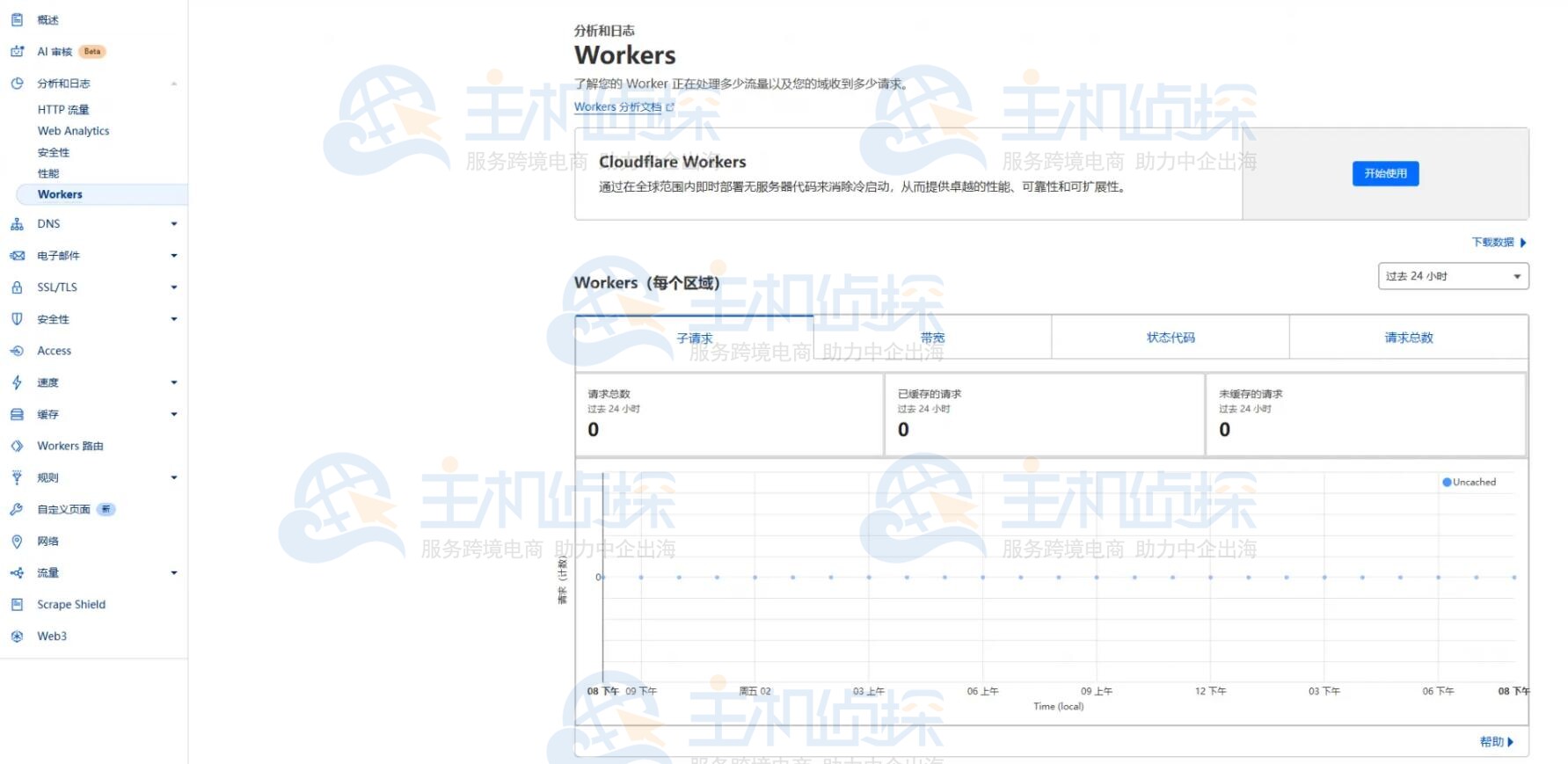Screen dimensions: 1568x764
Task: Click the Uncached Requests stat card
Action: click(x=1366, y=414)
